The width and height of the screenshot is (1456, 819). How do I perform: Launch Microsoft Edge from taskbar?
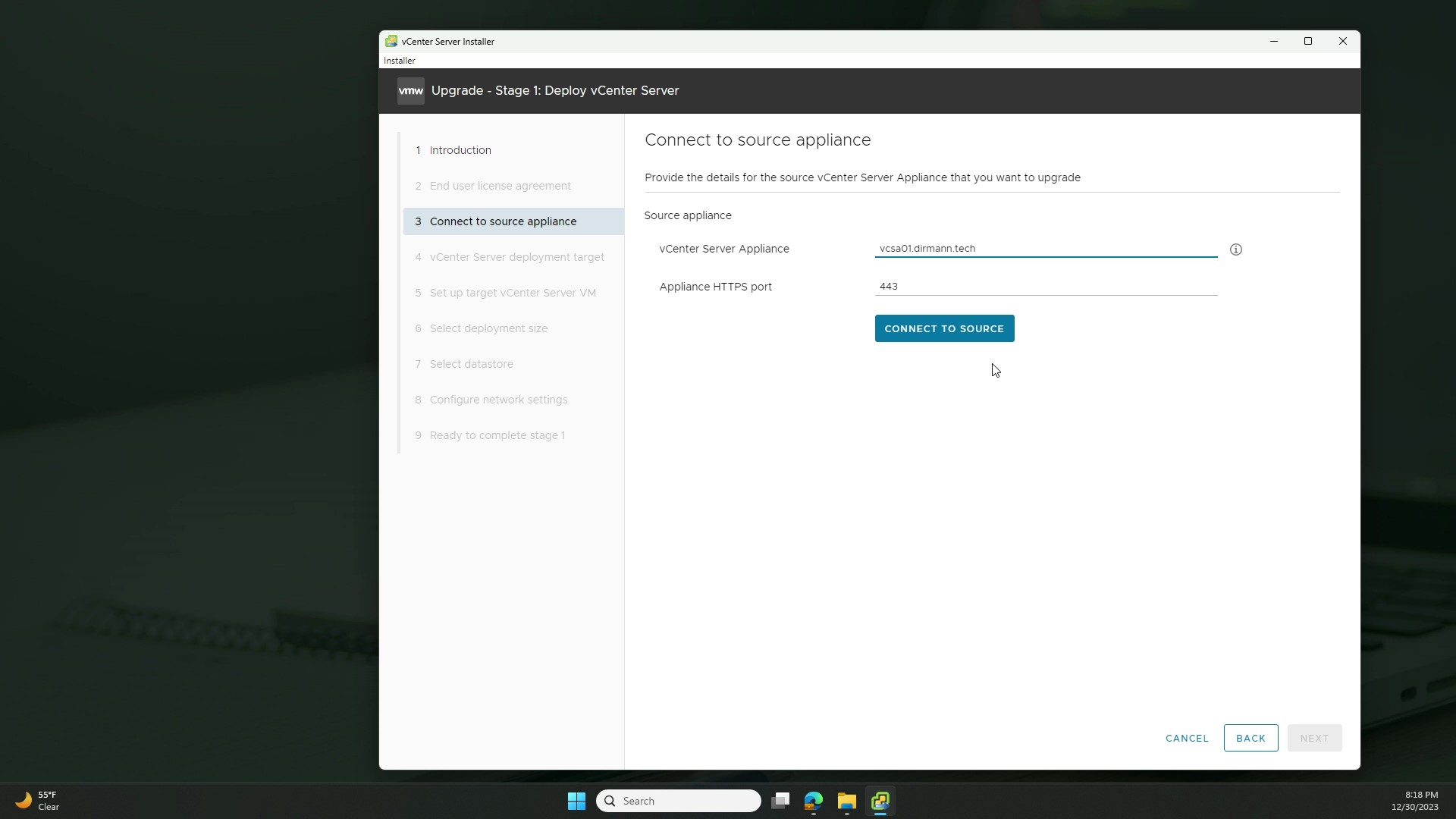point(814,801)
